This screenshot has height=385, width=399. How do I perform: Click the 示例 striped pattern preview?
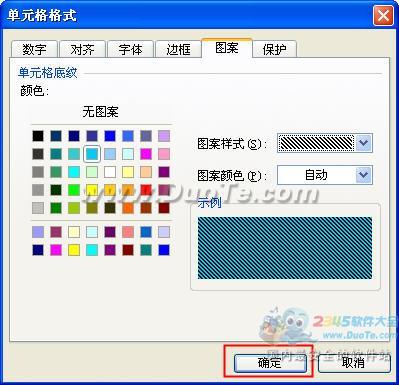coord(285,248)
